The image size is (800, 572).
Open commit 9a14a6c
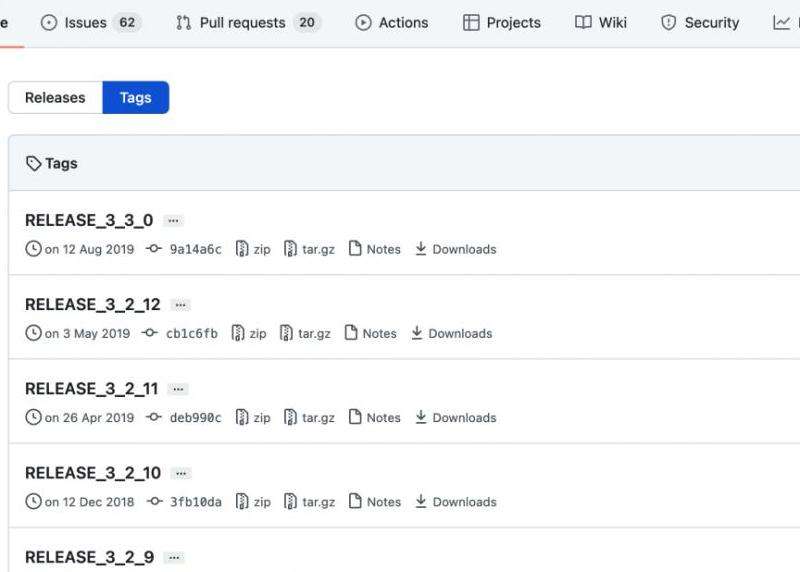[195, 249]
